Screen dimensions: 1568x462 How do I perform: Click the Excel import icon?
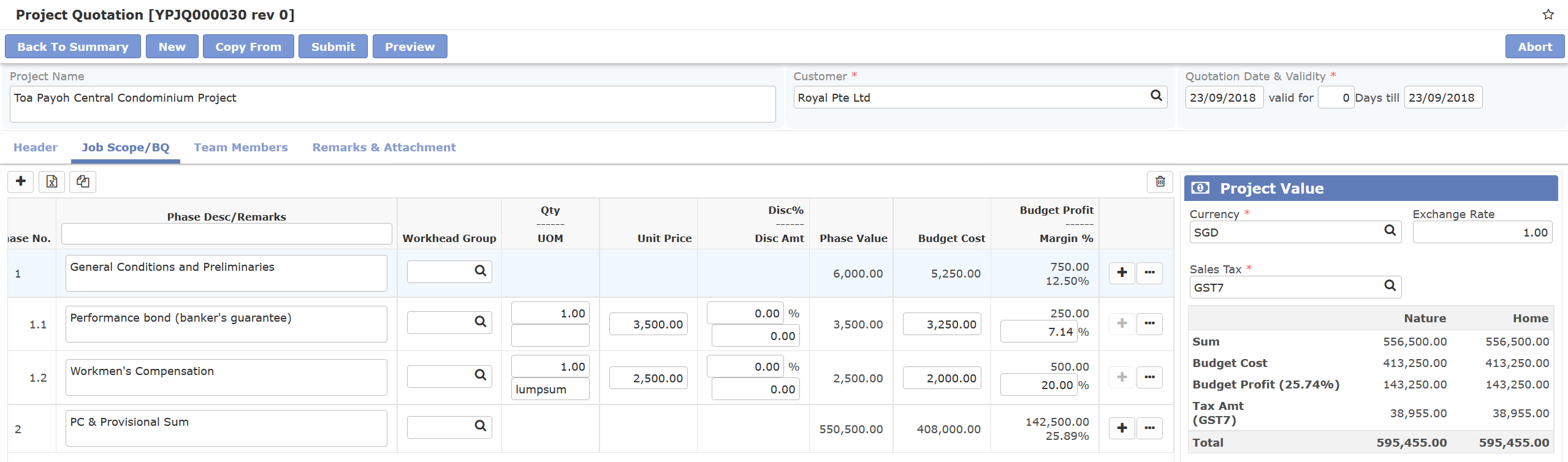click(x=51, y=181)
